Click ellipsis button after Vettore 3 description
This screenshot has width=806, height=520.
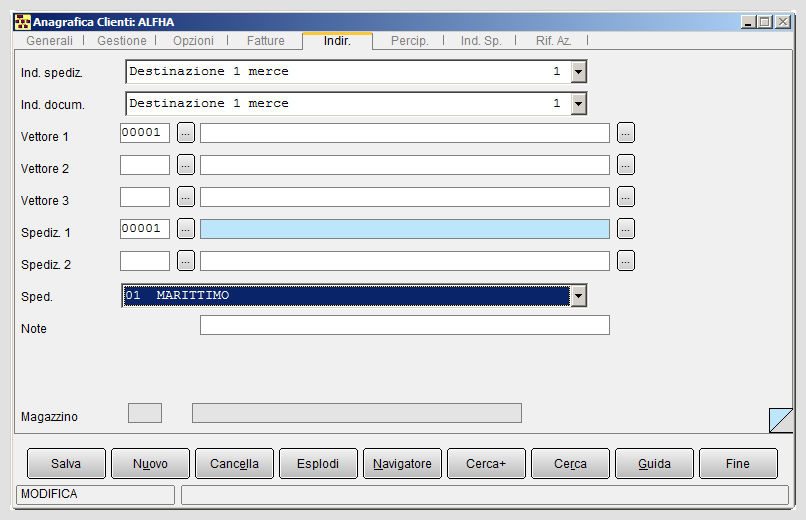[x=626, y=197]
